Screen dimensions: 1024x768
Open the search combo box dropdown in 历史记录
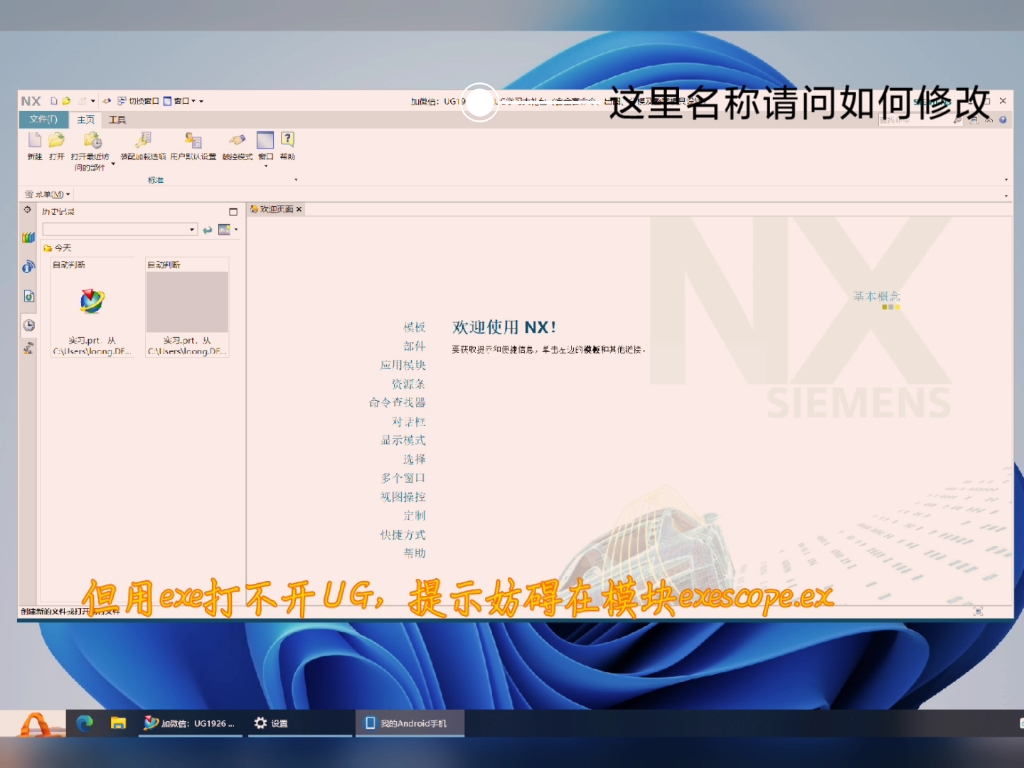(191, 229)
